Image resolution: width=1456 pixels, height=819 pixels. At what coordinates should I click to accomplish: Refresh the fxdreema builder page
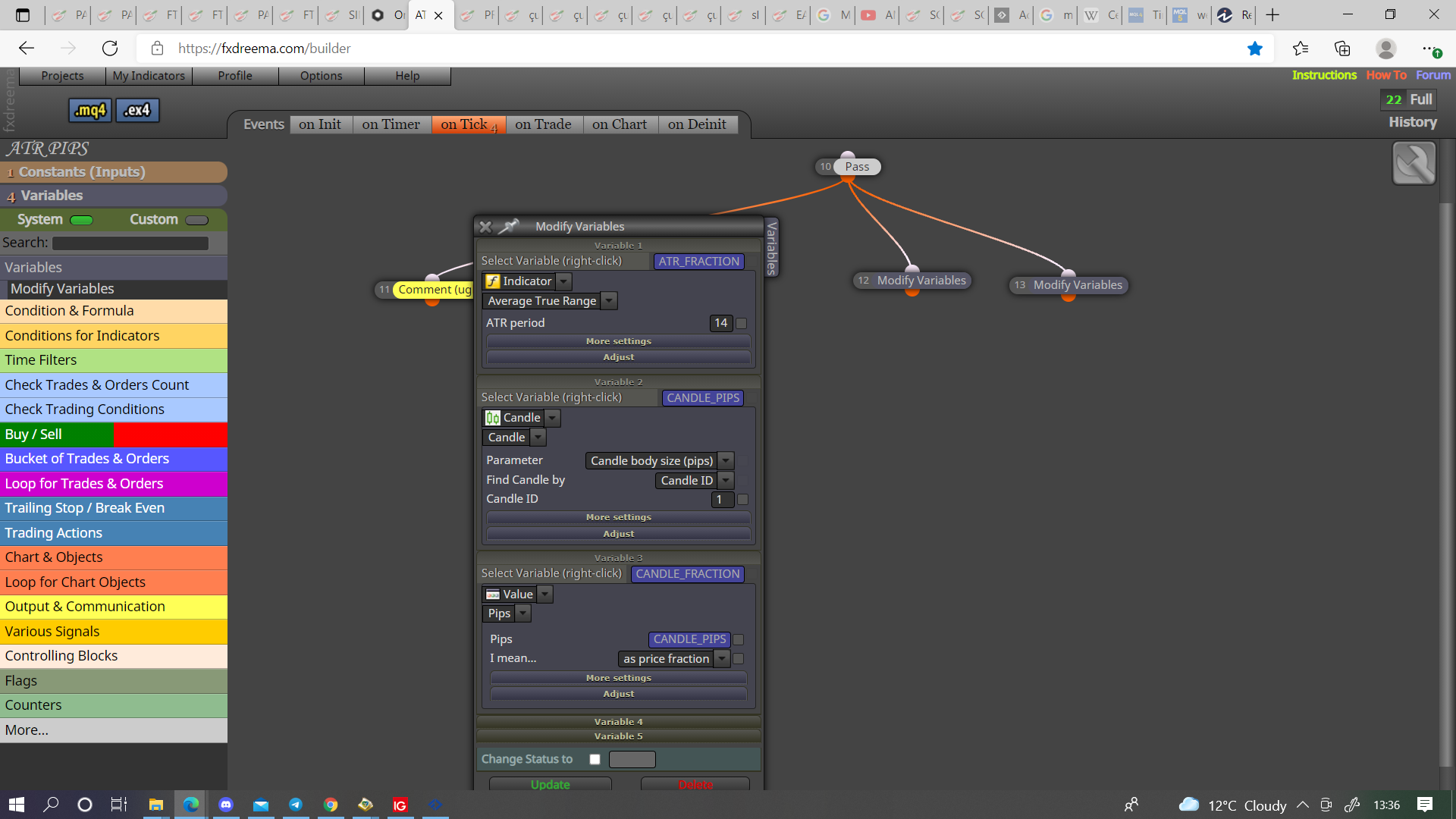point(110,49)
